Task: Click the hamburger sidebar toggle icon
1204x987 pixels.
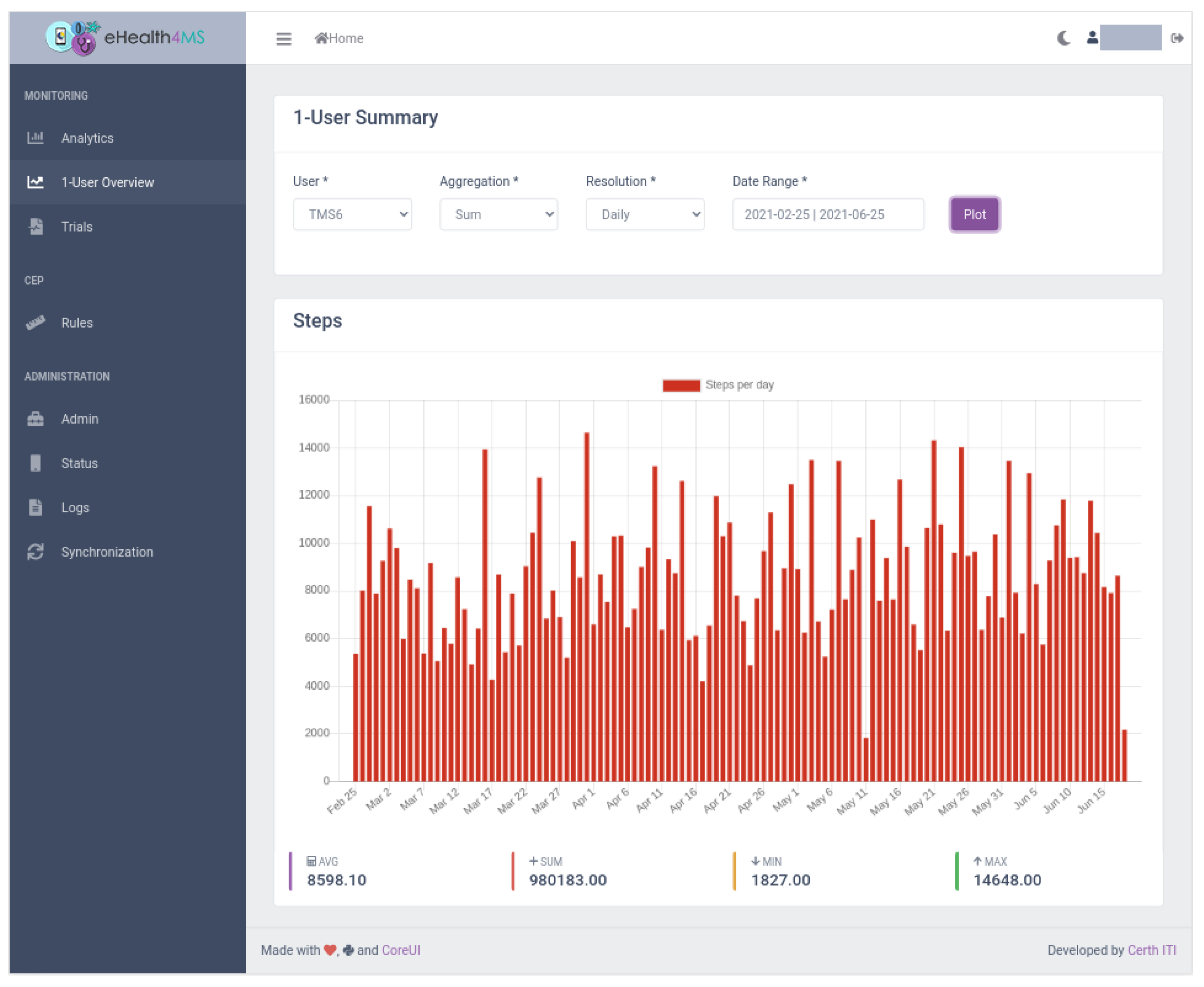Action: [x=283, y=39]
